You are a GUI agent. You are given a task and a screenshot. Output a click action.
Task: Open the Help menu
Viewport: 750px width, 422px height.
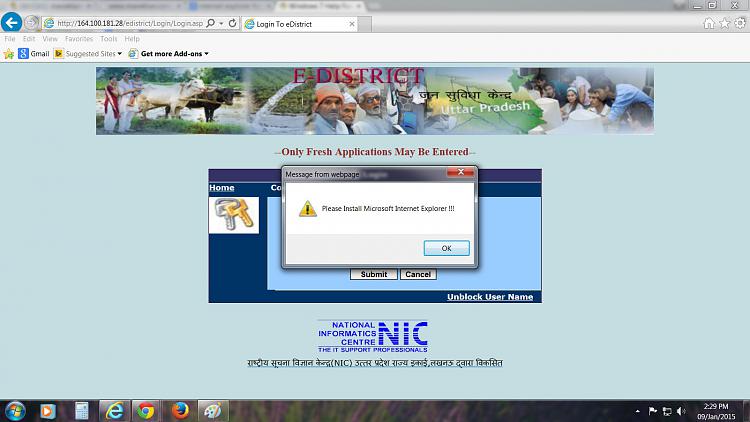coord(132,39)
